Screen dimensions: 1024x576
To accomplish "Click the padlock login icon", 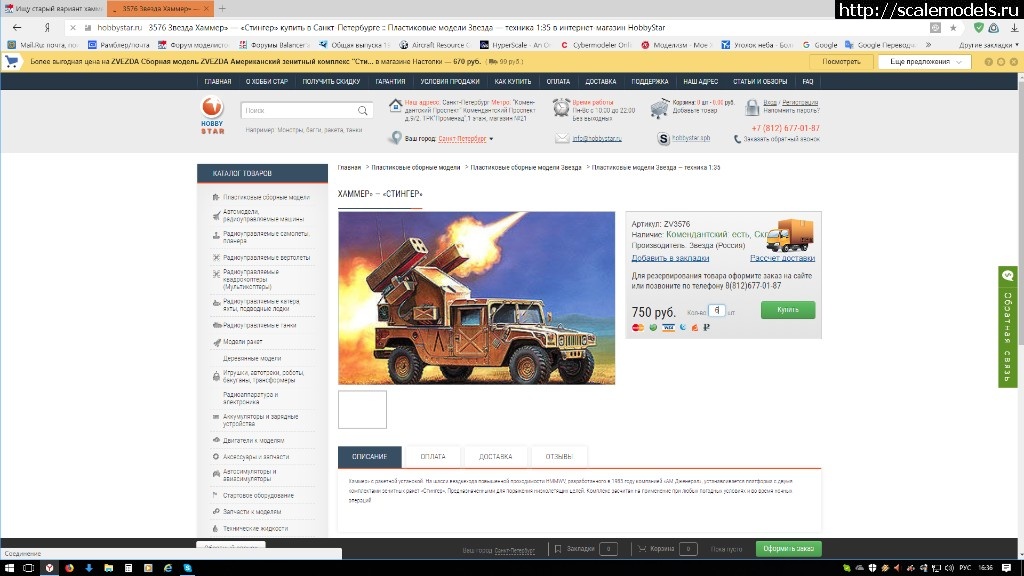I will (752, 107).
